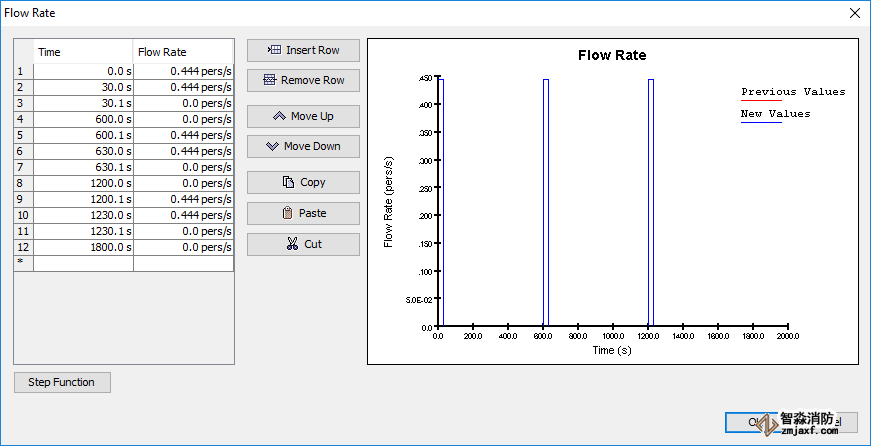The image size is (871, 446).
Task: Click the blue New Values legend line
Action: coord(761,122)
